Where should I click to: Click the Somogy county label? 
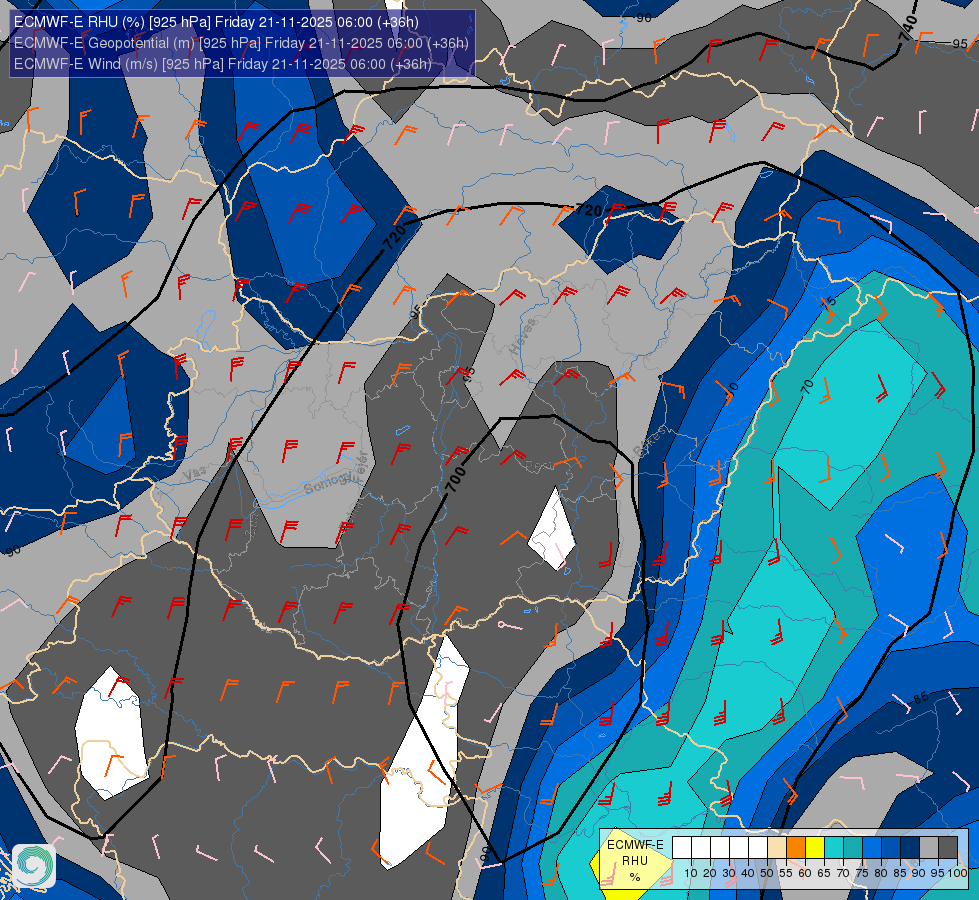328,483
